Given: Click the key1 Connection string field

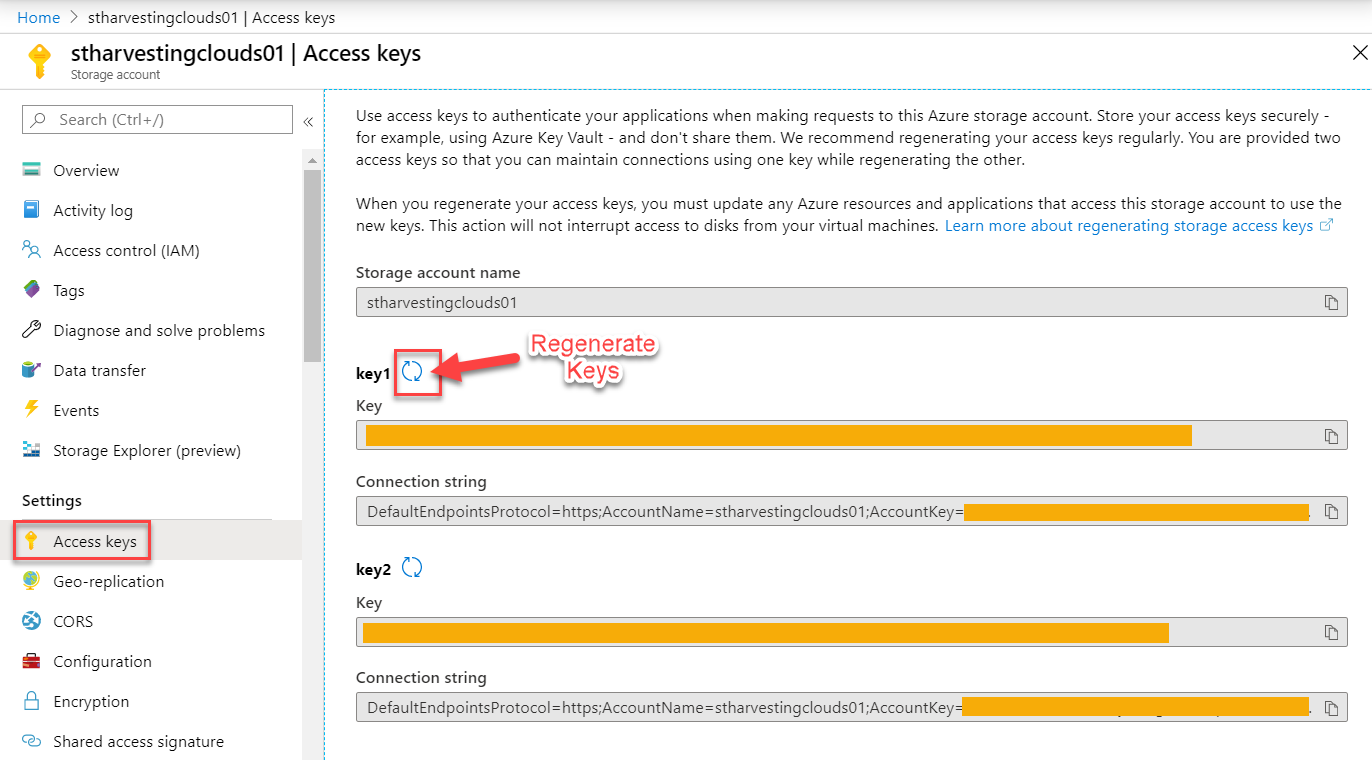Looking at the screenshot, I should (851, 511).
